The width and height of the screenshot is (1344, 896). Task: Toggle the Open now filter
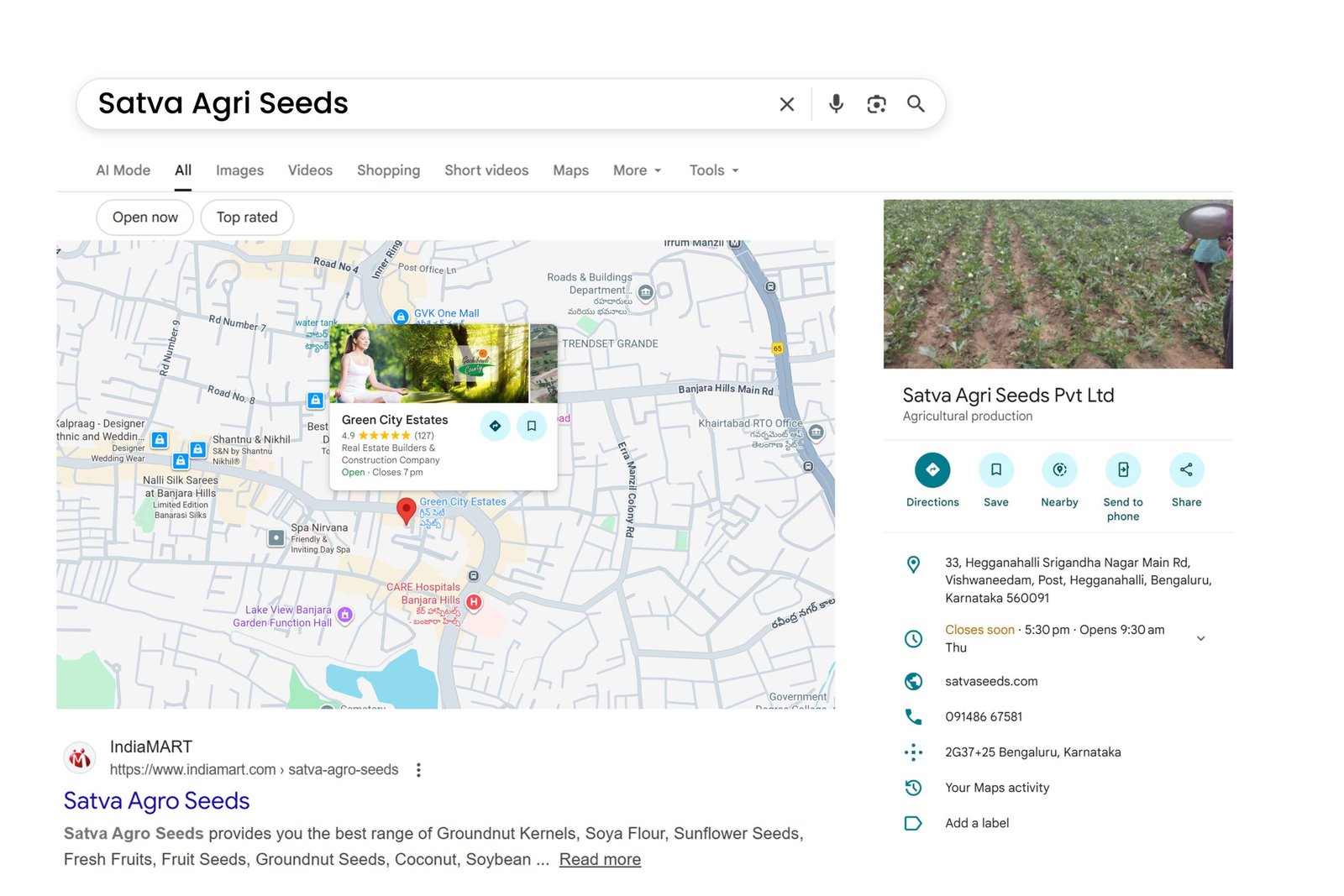pyautogui.click(x=145, y=217)
